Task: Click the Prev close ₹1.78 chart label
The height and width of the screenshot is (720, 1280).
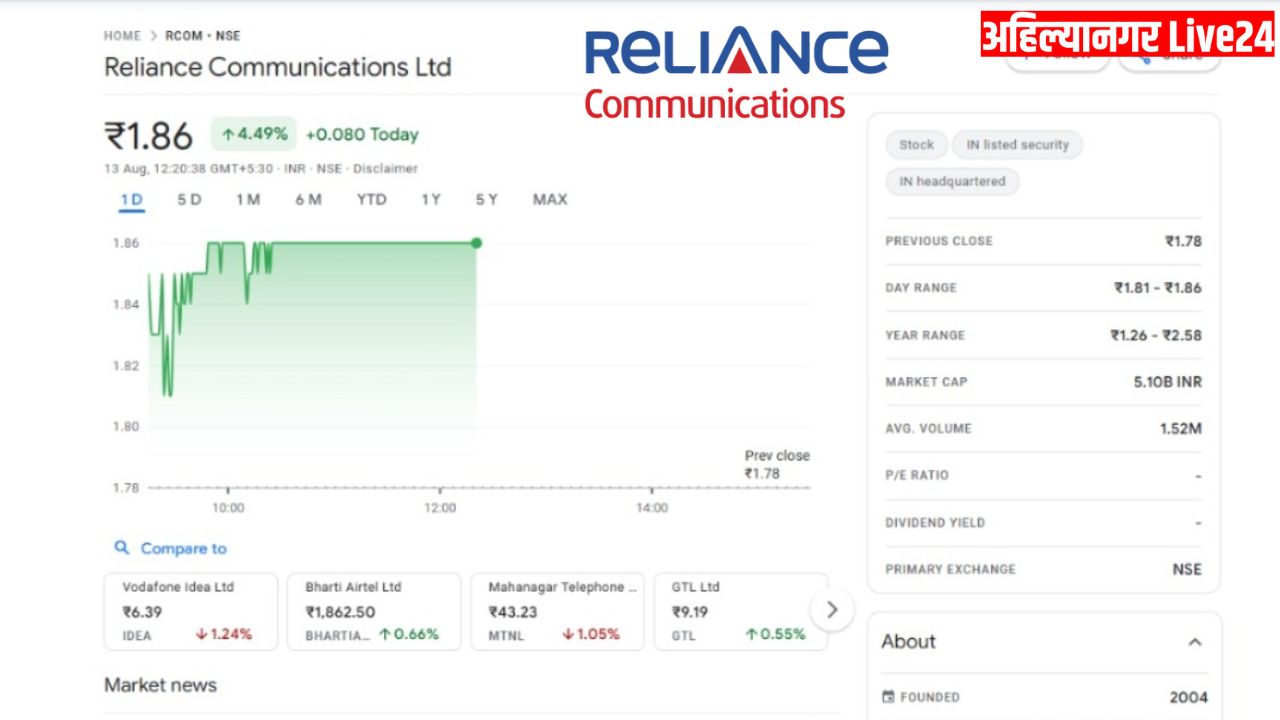Action: pos(777,465)
